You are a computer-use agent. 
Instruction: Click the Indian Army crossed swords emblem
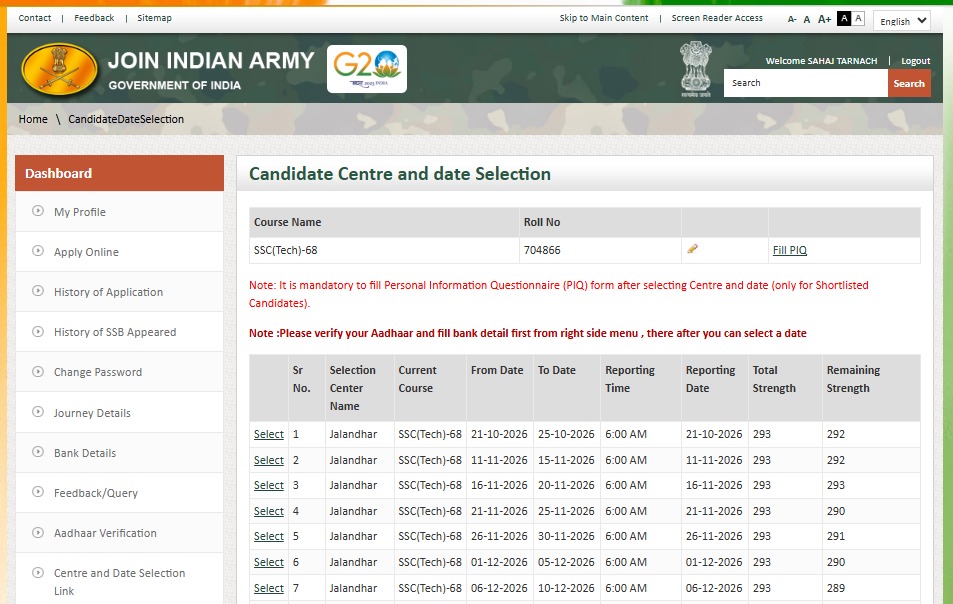(59, 69)
